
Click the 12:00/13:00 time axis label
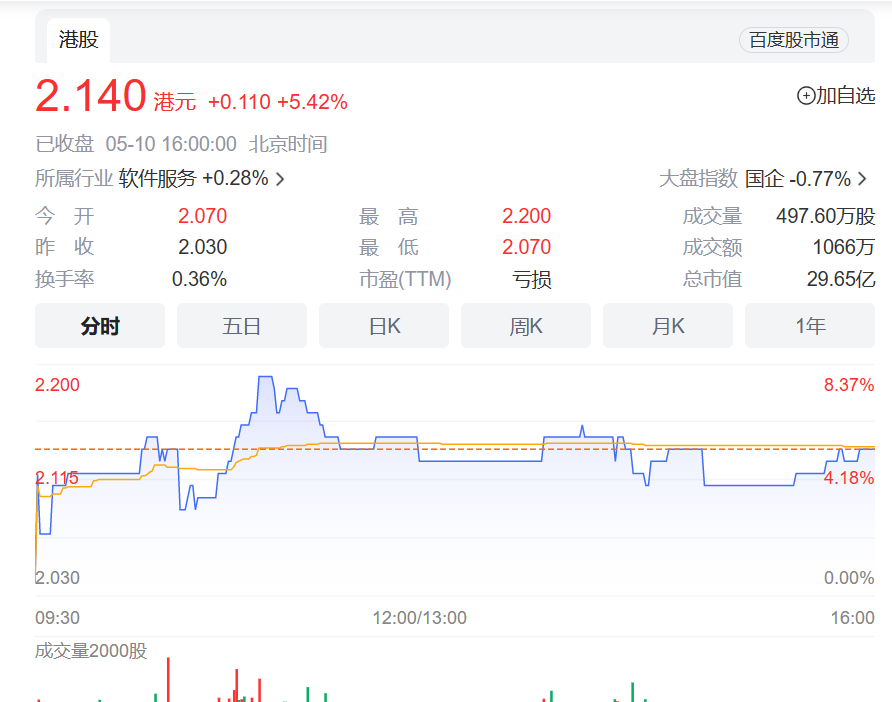tap(419, 618)
